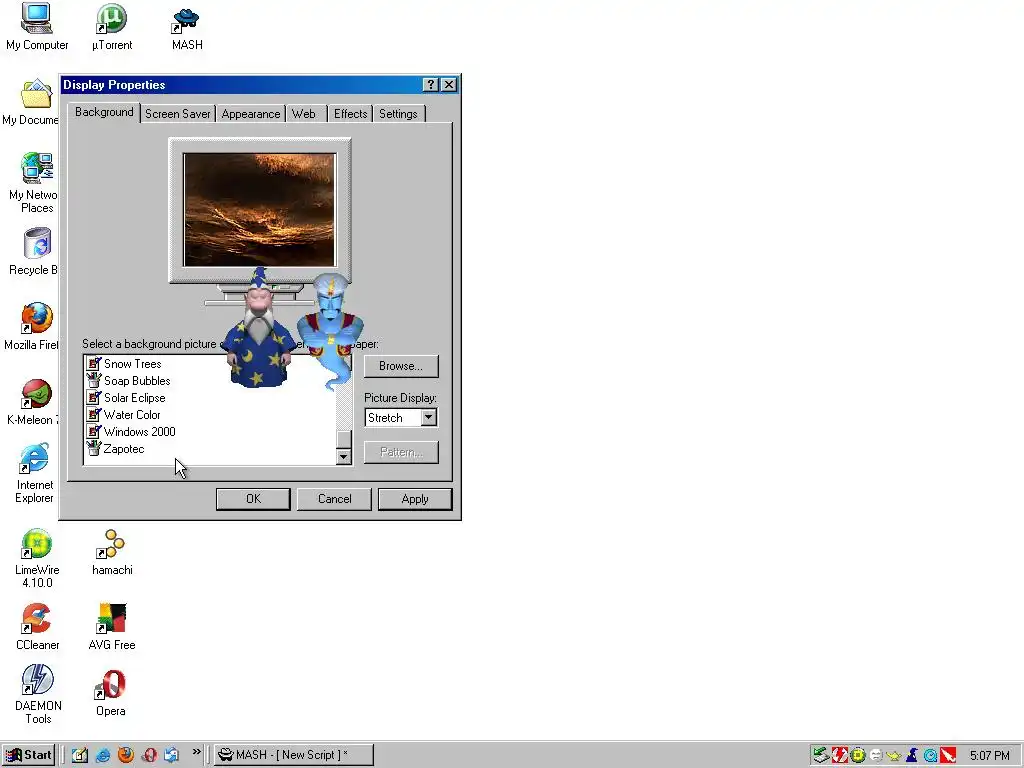This screenshot has width=1024, height=768.
Task: Click the QuickTime tray icon
Action: click(930, 756)
